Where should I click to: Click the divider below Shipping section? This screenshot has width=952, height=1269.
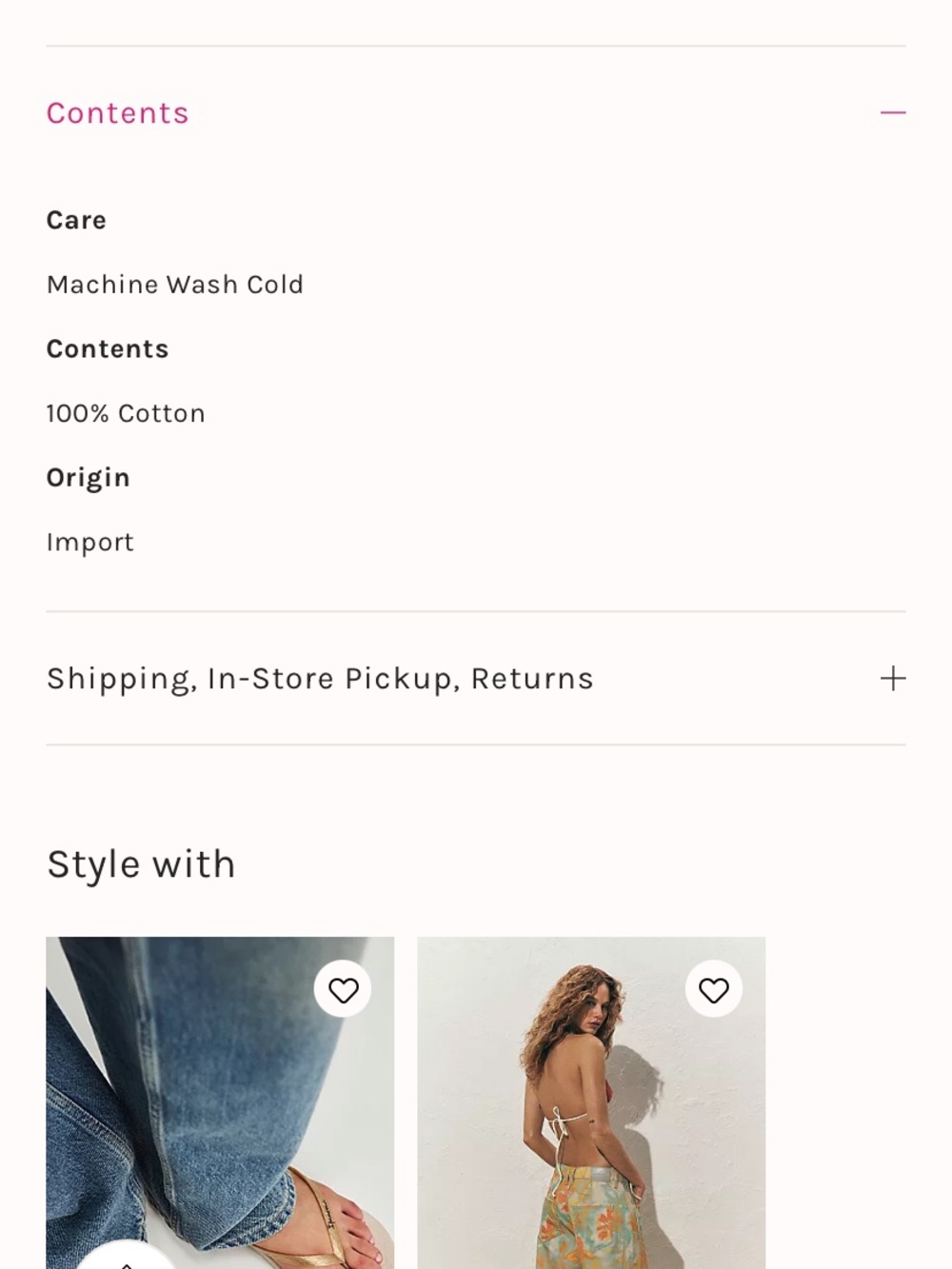(x=476, y=744)
